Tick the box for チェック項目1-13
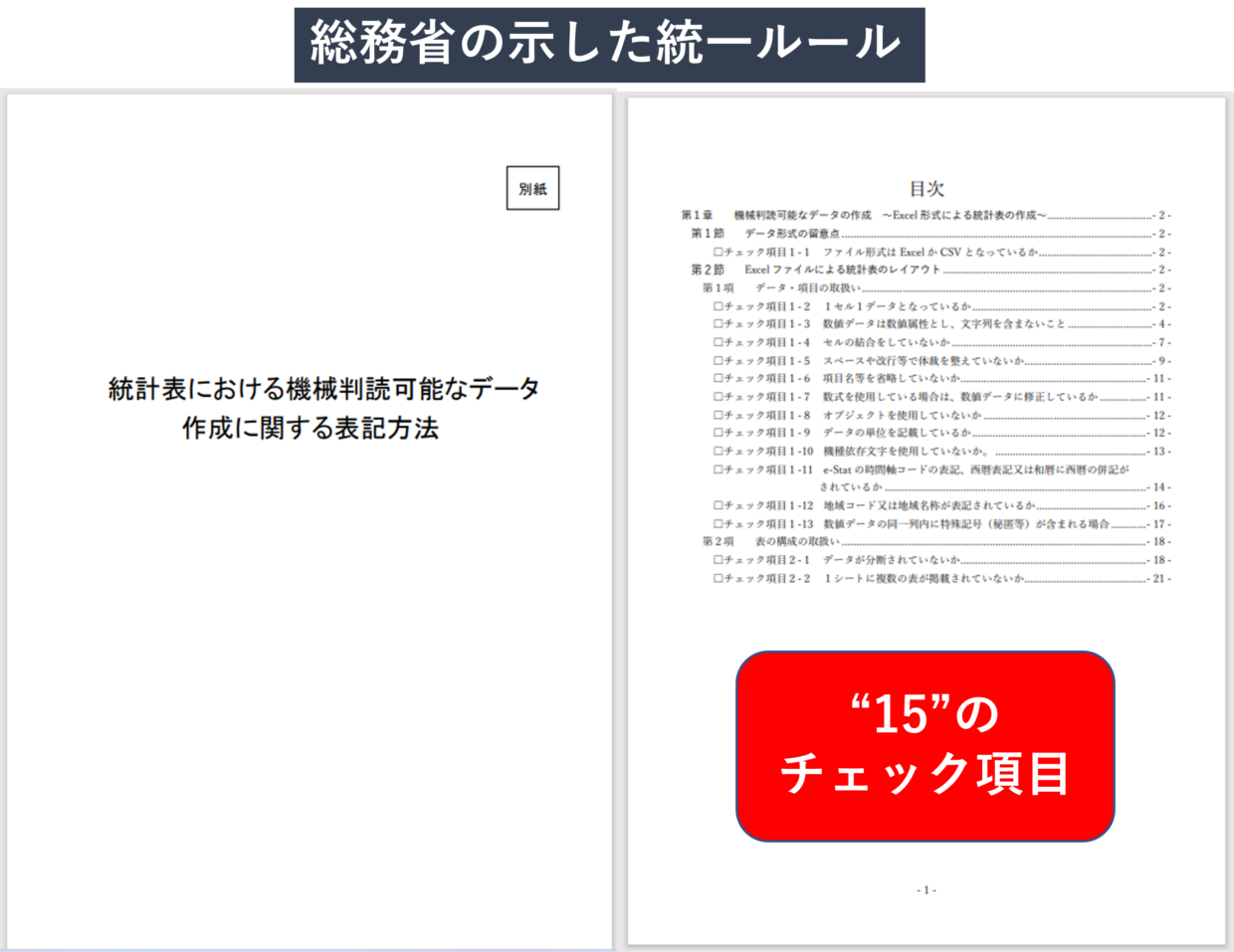This screenshot has height=952, width=1234. (x=718, y=524)
